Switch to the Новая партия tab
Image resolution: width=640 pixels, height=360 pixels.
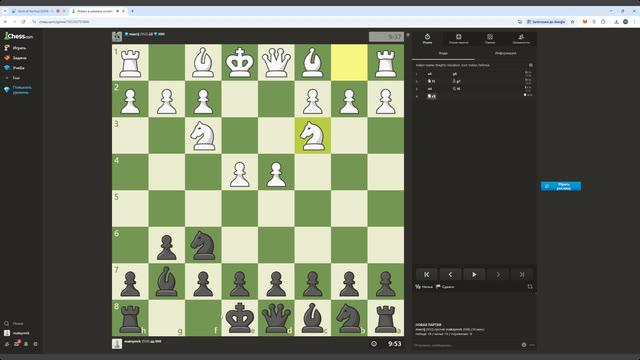[x=458, y=39]
